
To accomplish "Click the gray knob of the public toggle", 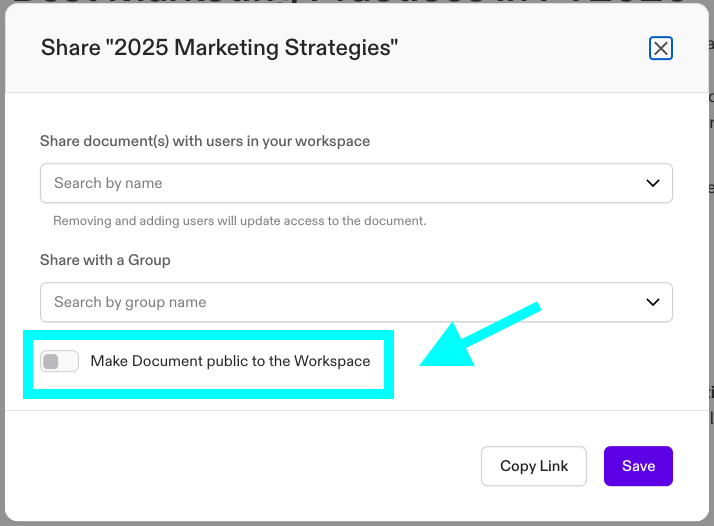I will point(51,362).
